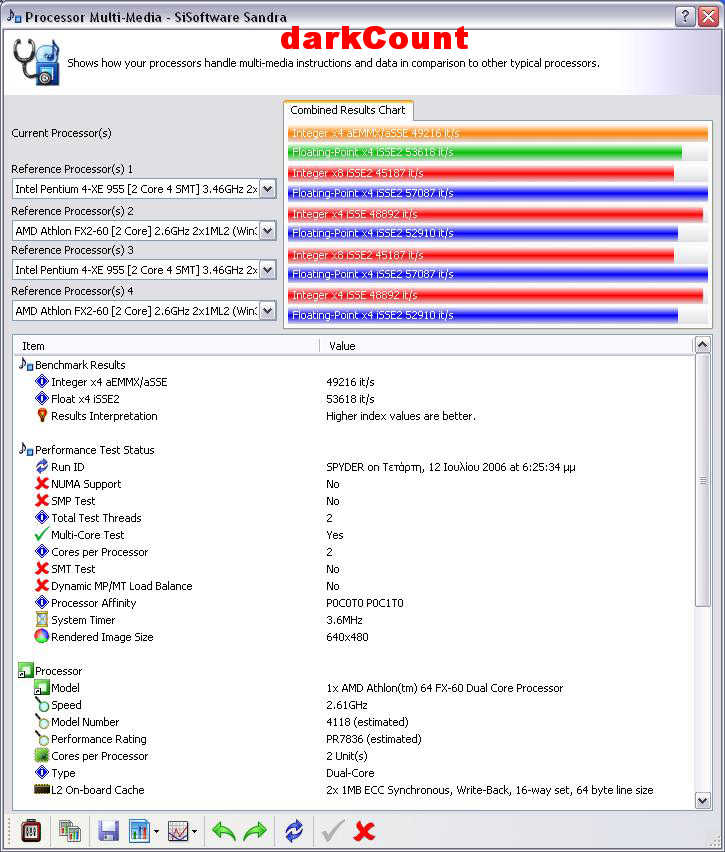The image size is (725, 852).
Task: Click the vertical scrollbar thumb
Action: [703, 480]
